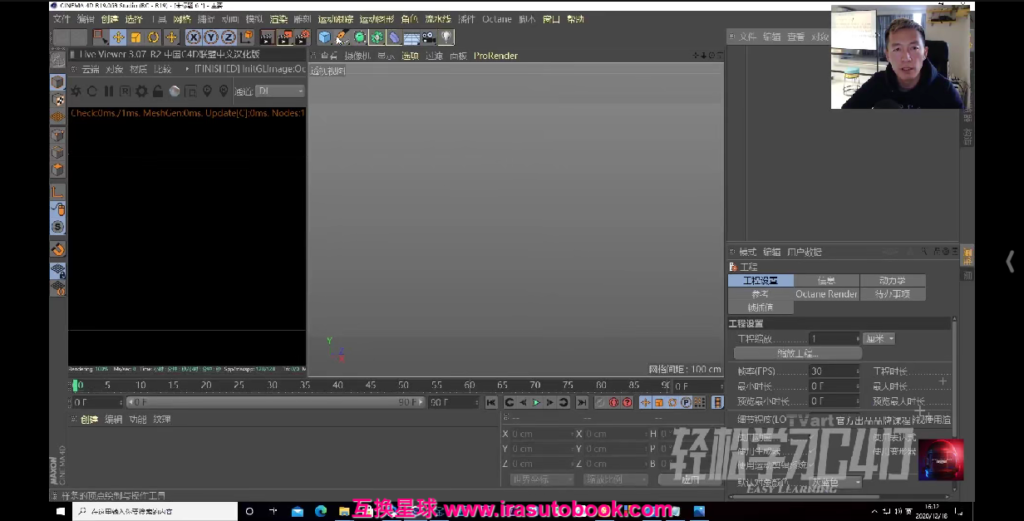
Task: Open Live Viewer settings gear icon
Action: (x=141, y=91)
